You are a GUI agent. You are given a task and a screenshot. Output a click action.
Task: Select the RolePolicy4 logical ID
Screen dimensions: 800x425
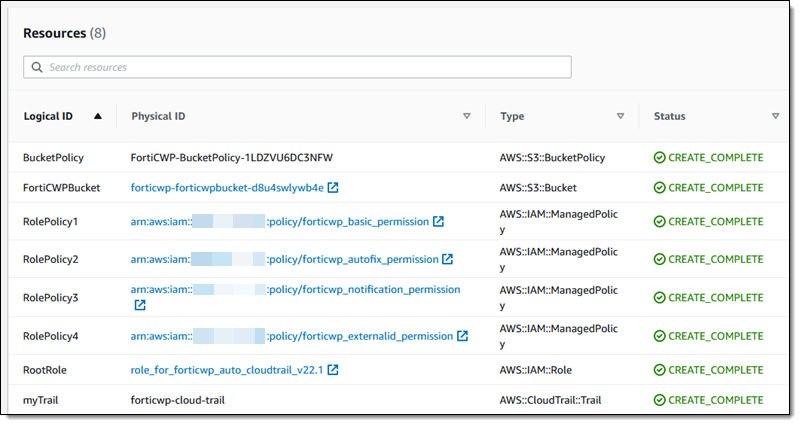click(x=51, y=336)
